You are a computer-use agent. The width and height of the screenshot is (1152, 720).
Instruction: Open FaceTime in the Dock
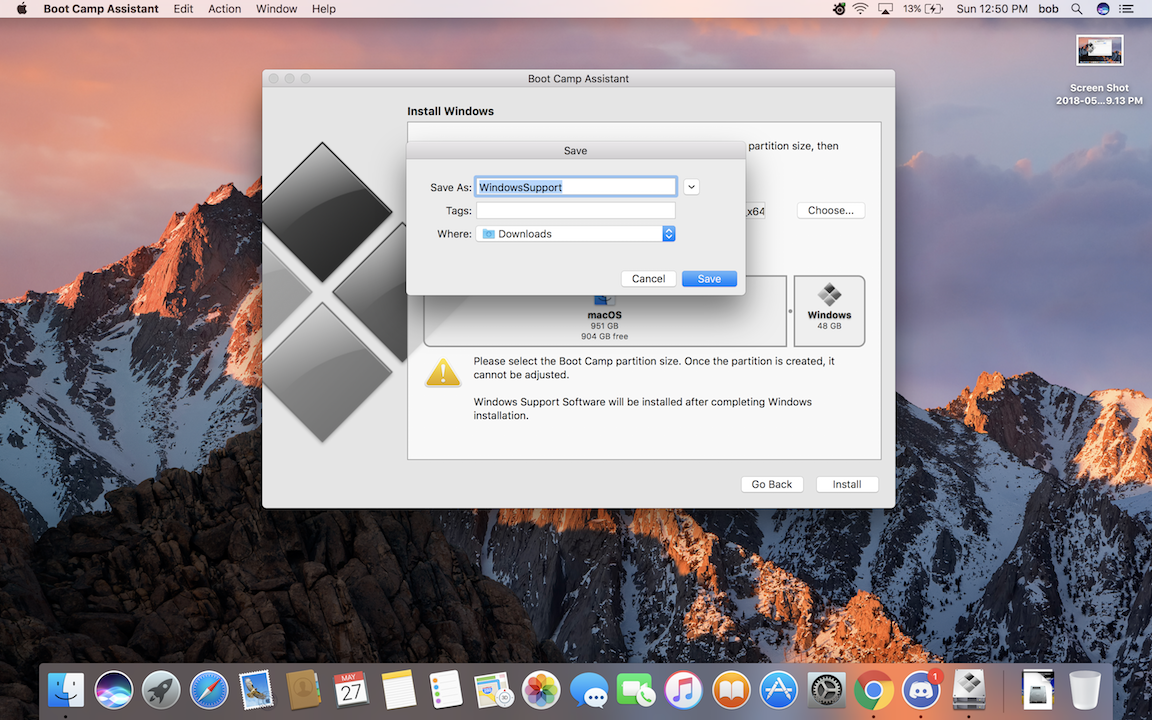(636, 691)
